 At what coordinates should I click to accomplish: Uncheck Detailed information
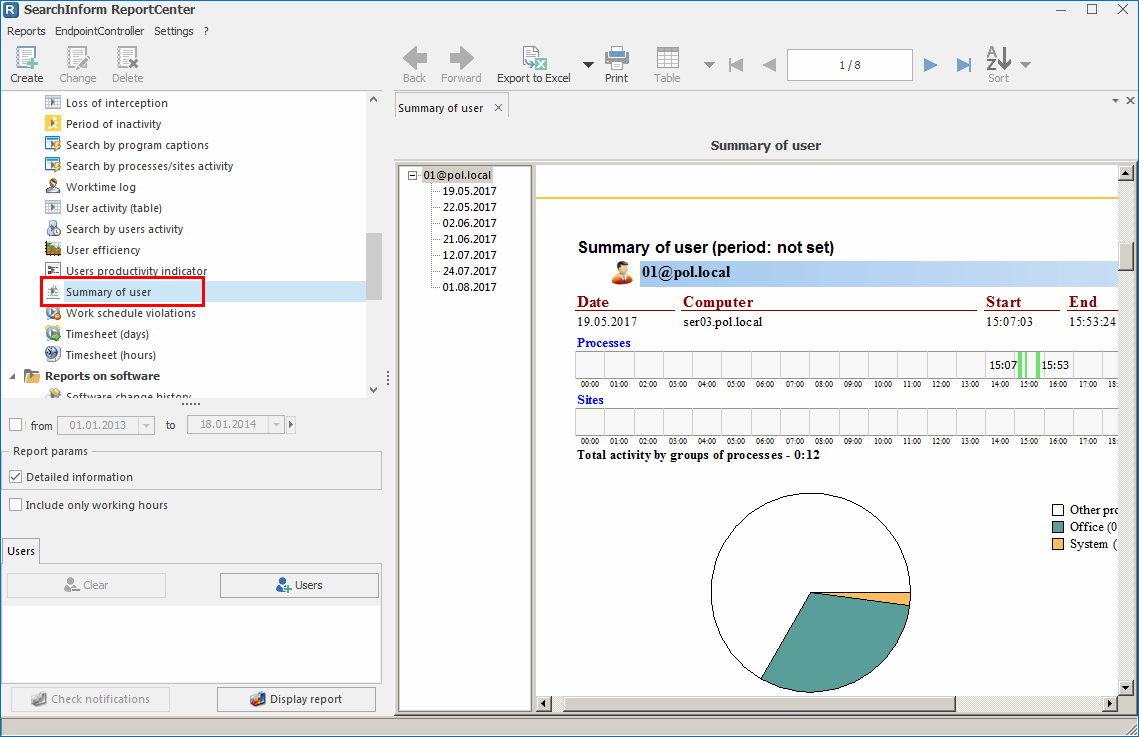tap(15, 477)
